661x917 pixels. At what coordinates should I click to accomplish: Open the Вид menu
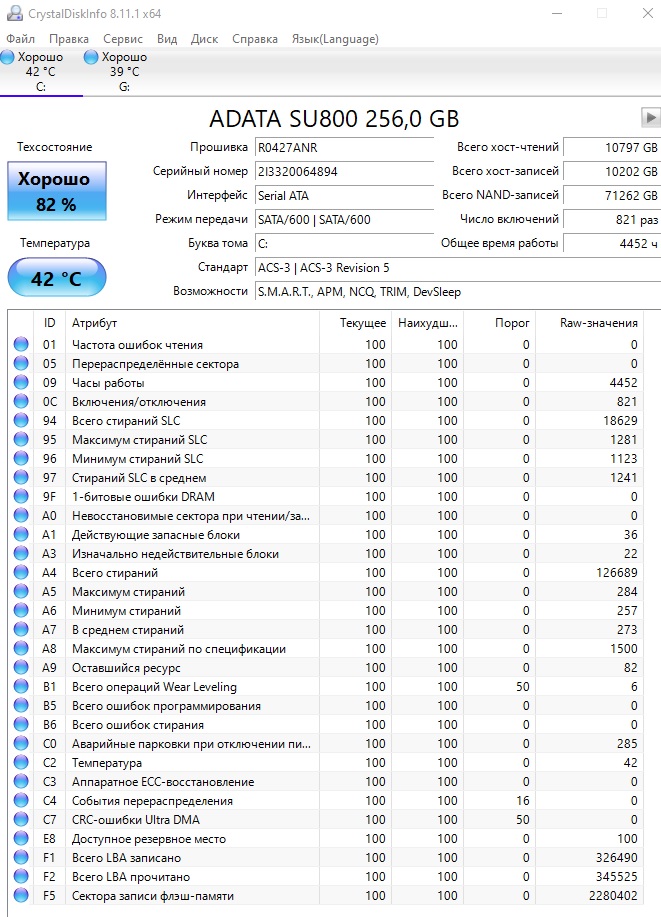point(167,39)
